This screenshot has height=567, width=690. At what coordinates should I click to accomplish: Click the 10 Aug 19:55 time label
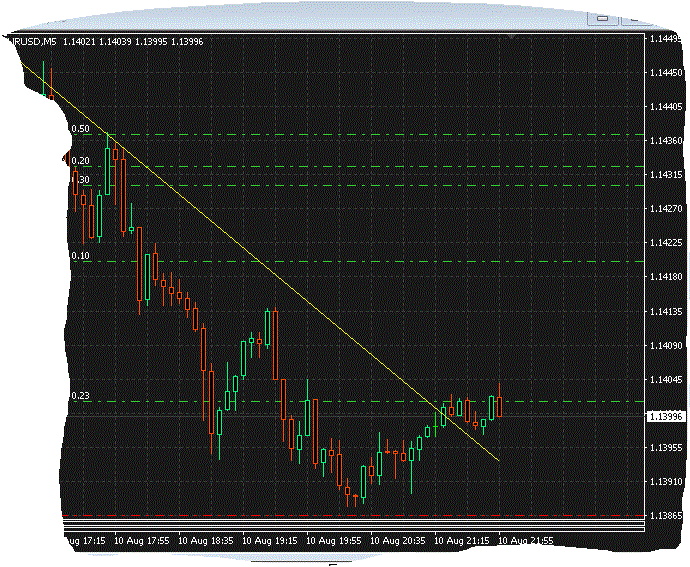tap(333, 540)
